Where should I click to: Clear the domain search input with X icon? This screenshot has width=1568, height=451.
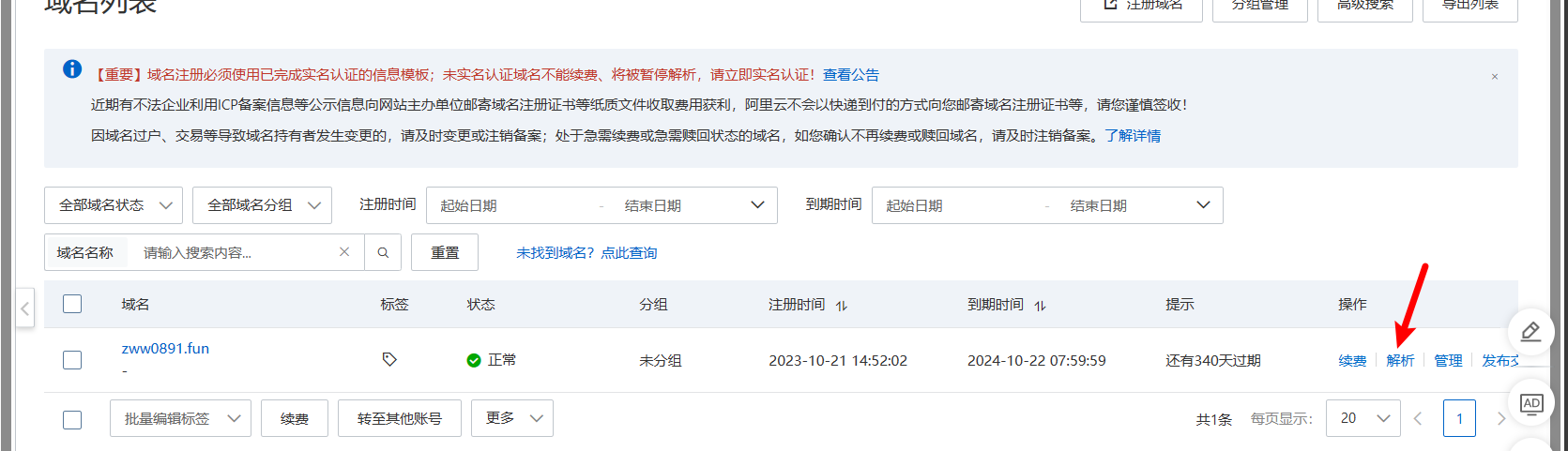(344, 252)
